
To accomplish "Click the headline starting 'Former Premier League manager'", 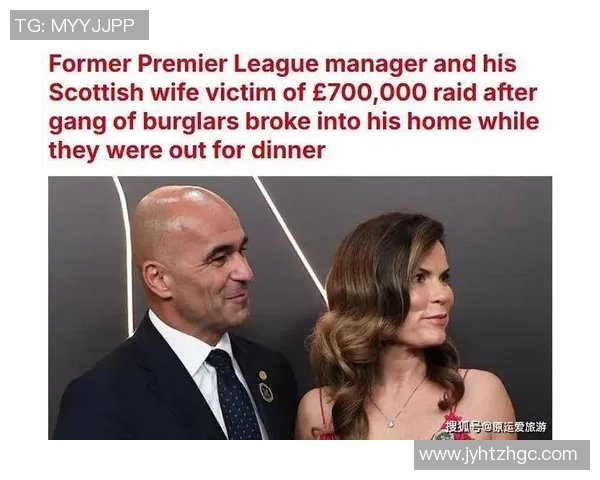I will (294, 107).
